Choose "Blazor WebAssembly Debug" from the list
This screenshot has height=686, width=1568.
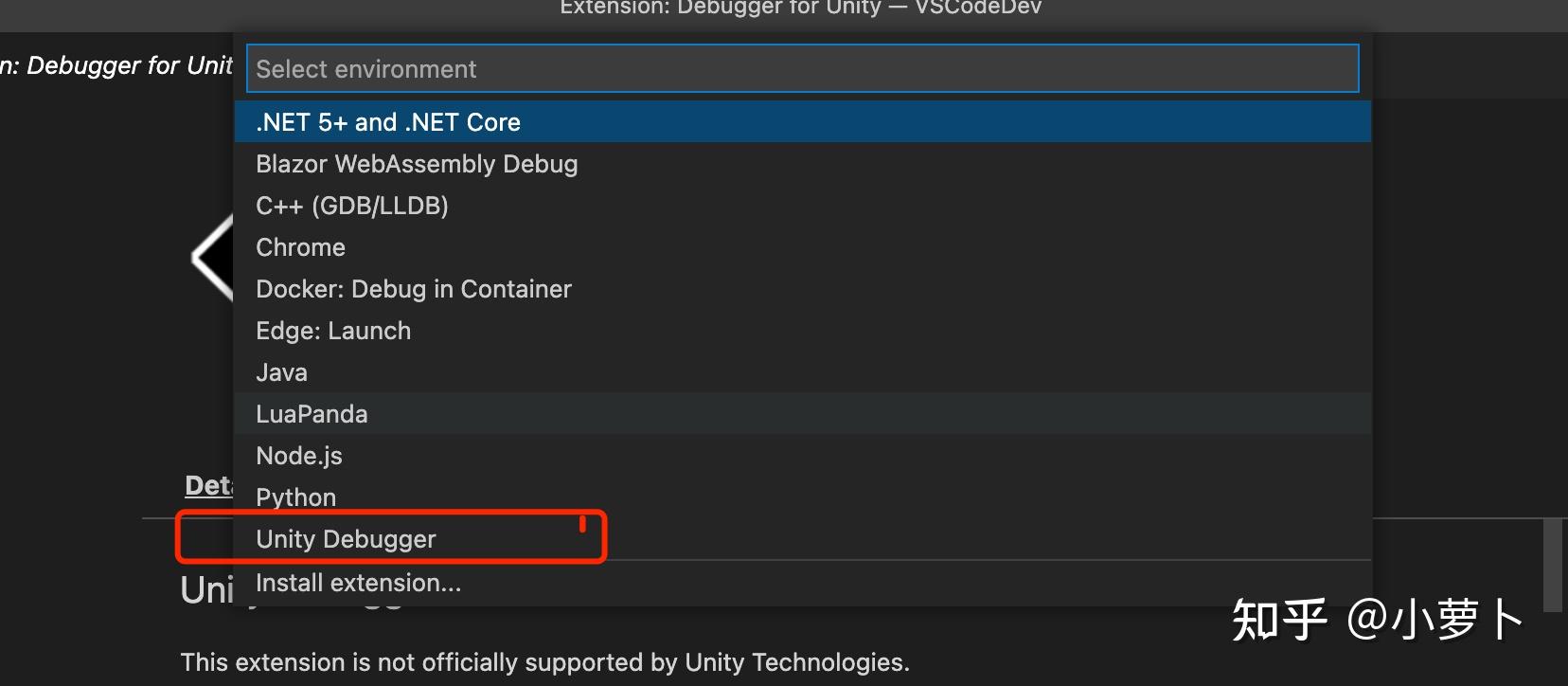pyautogui.click(x=417, y=163)
